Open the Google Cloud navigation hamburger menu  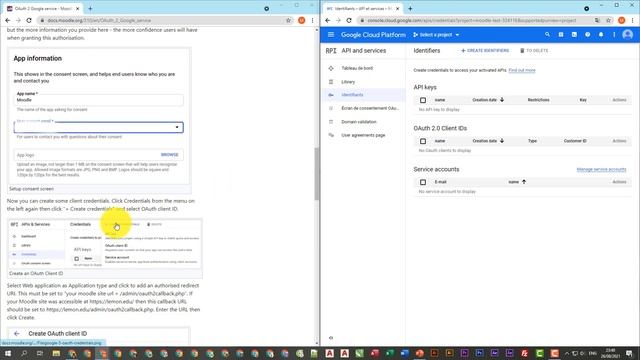(x=331, y=35)
